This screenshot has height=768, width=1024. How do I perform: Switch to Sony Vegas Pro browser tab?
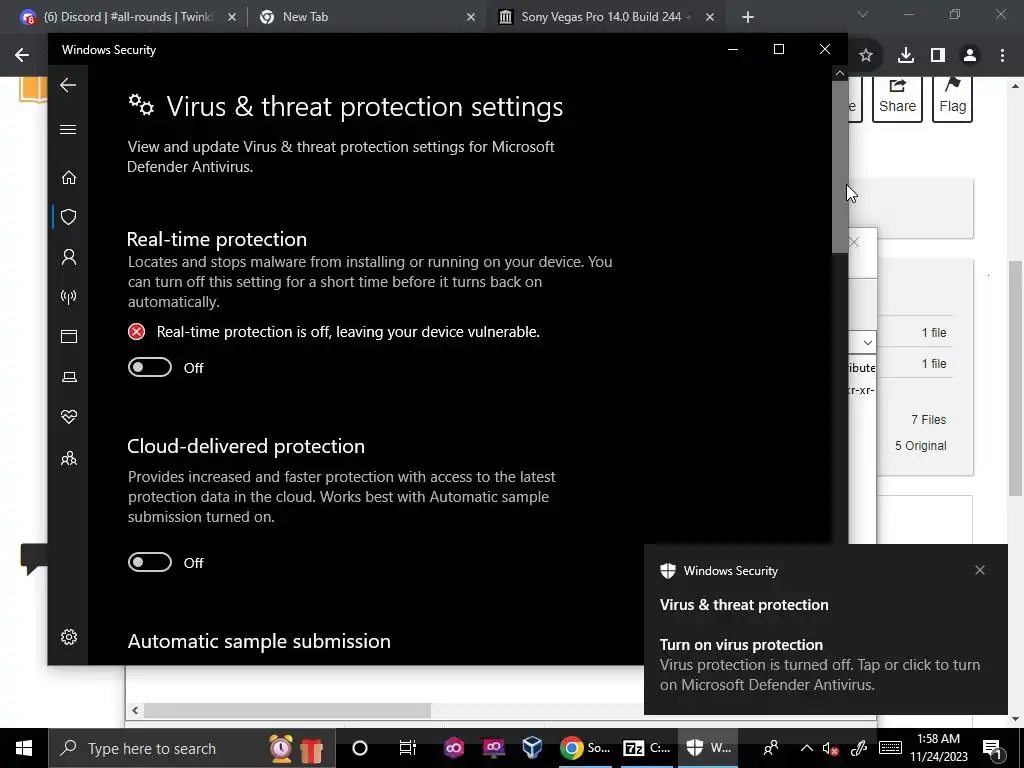601,17
